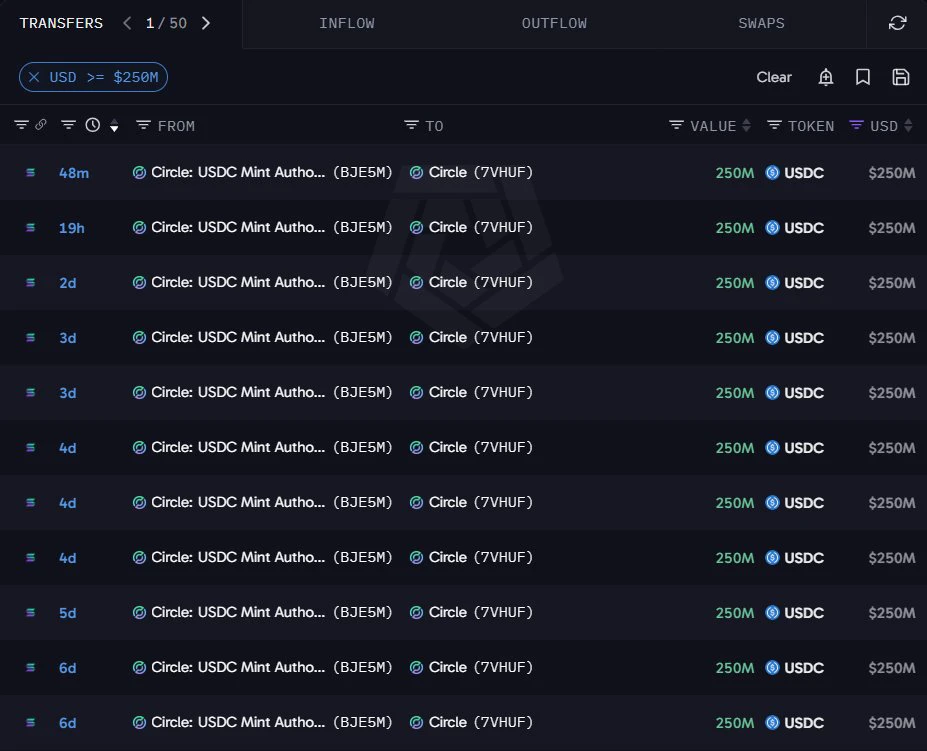Open the 5d transfer timestamp link
This screenshot has width=927, height=751.
67,613
